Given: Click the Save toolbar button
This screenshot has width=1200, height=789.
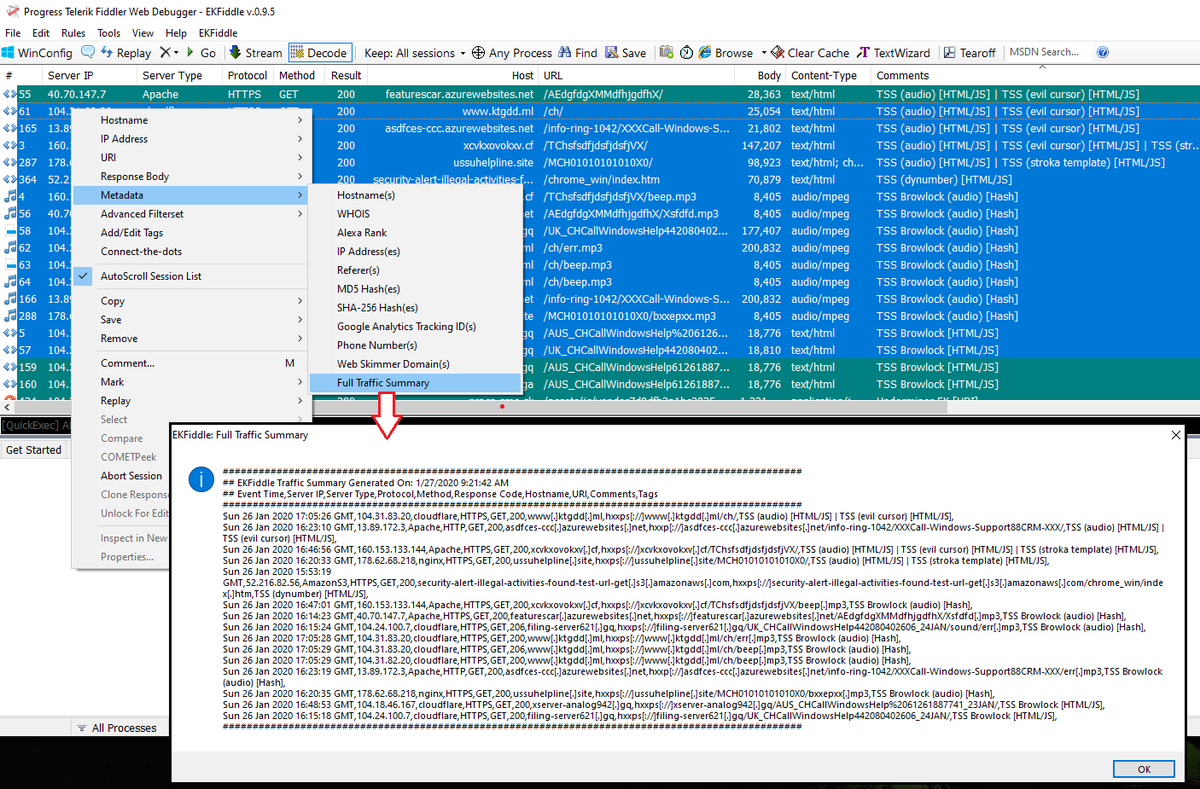Looking at the screenshot, I should click(x=625, y=53).
